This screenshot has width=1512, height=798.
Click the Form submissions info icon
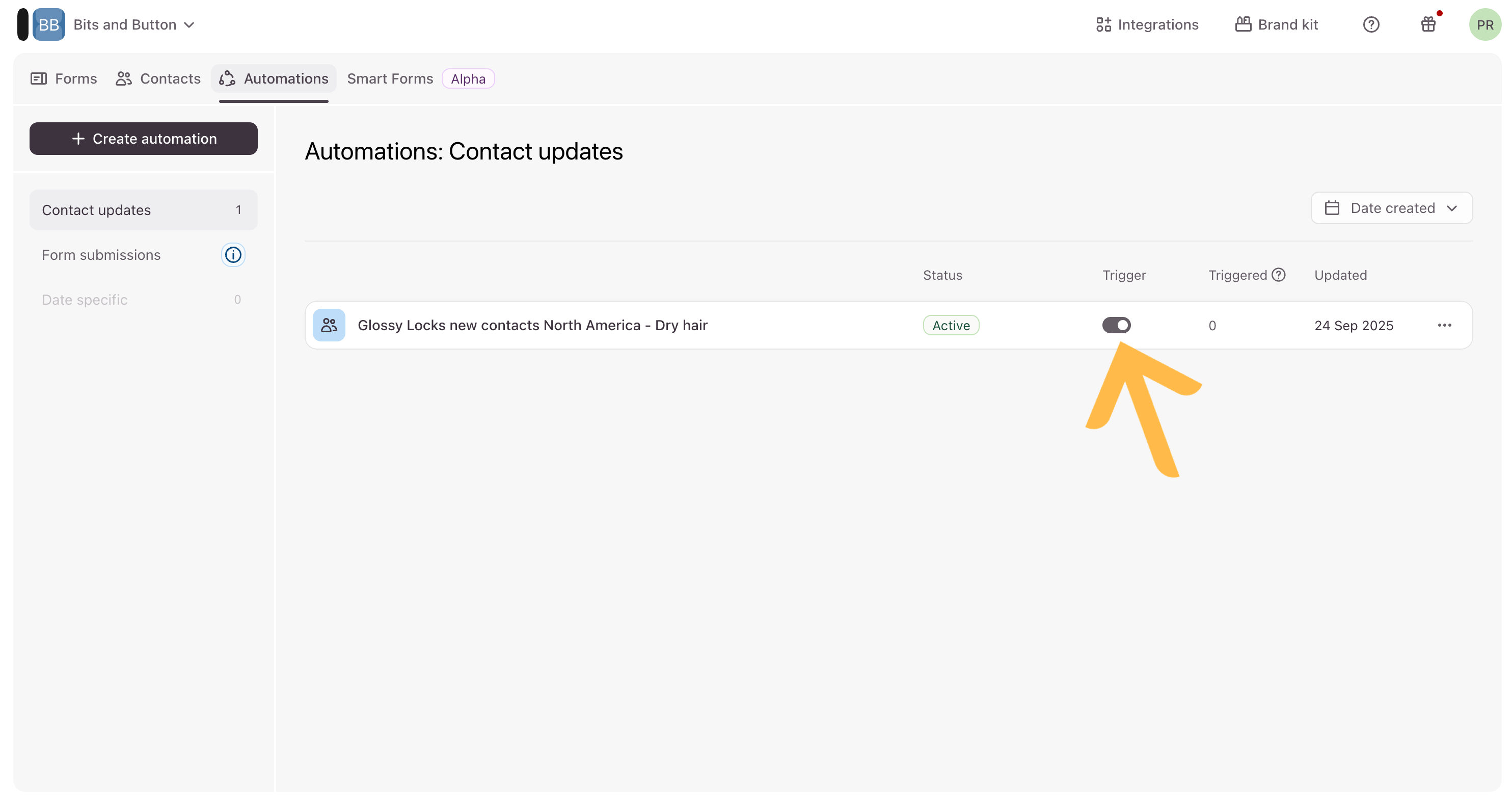click(233, 255)
